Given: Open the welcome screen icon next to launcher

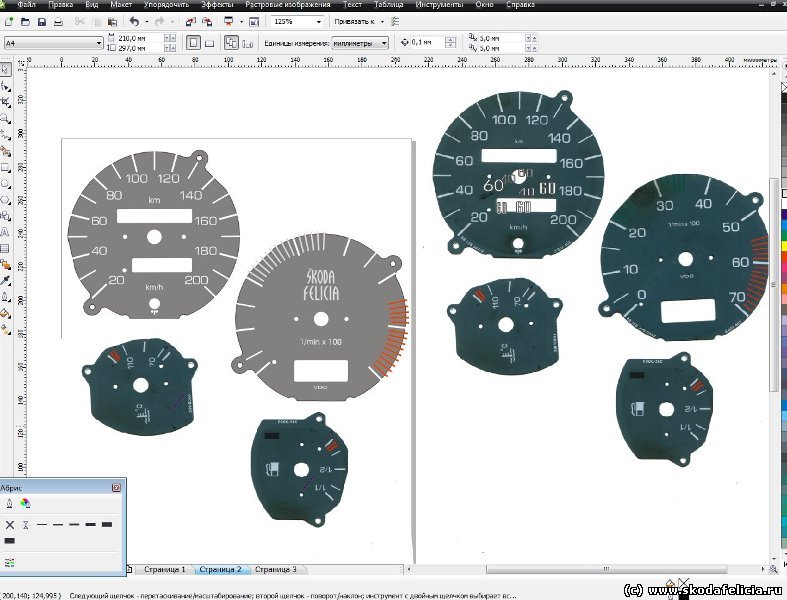Looking at the screenshot, I should pyautogui.click(x=254, y=22).
